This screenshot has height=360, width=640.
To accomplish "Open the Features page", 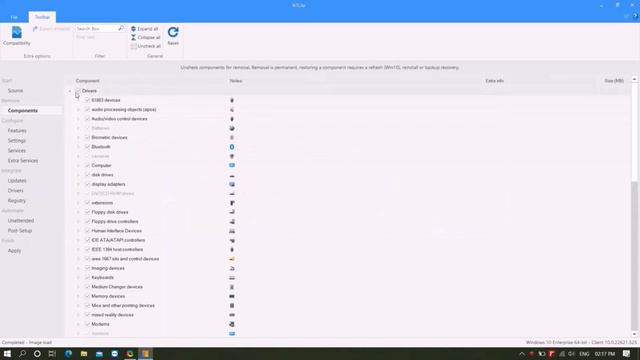I will click(x=17, y=131).
